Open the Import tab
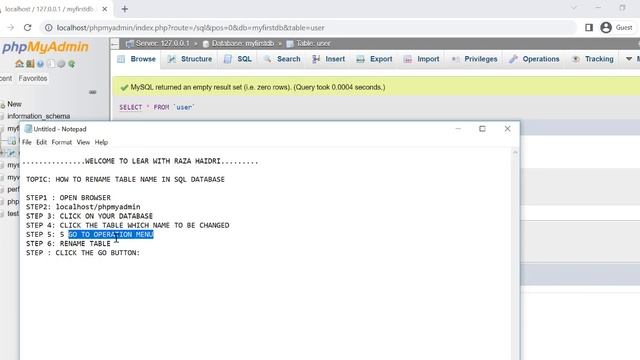This screenshot has height=360, width=640. click(422, 59)
